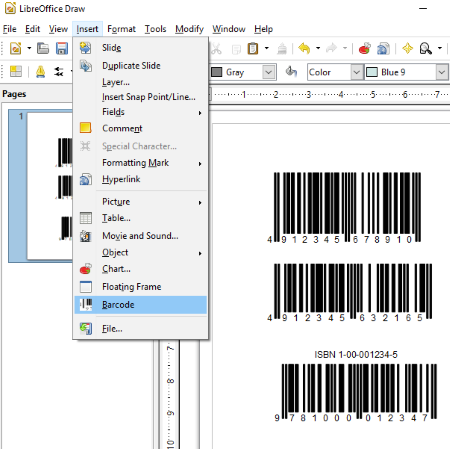Click the New document toolbar icon
The height and width of the screenshot is (449, 450).
(15, 49)
